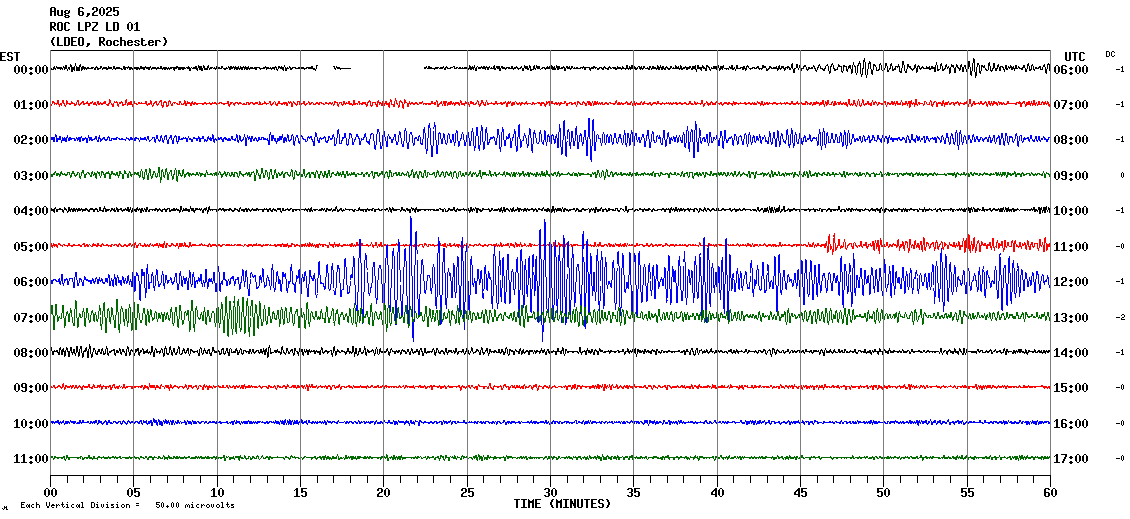
Task: Click the 17:00 UTC label
Action: point(1069,459)
